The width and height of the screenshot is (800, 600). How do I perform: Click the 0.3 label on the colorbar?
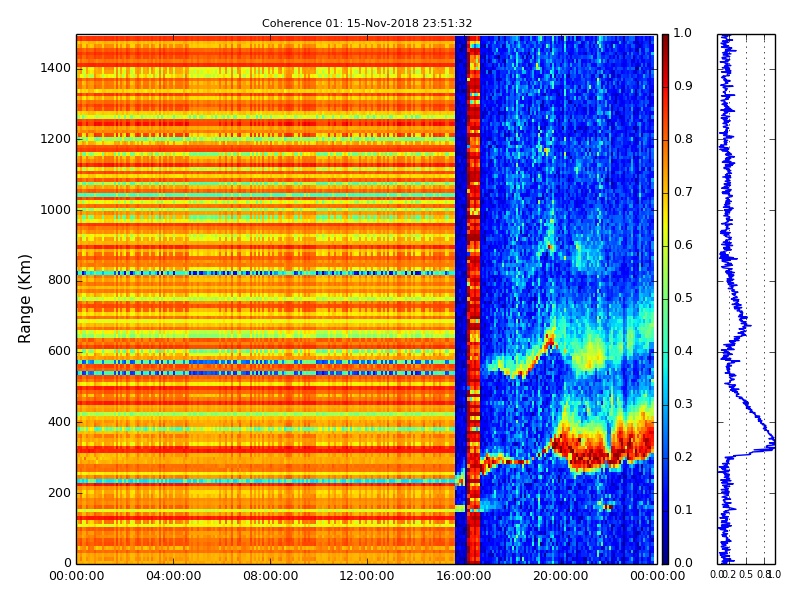[683, 404]
